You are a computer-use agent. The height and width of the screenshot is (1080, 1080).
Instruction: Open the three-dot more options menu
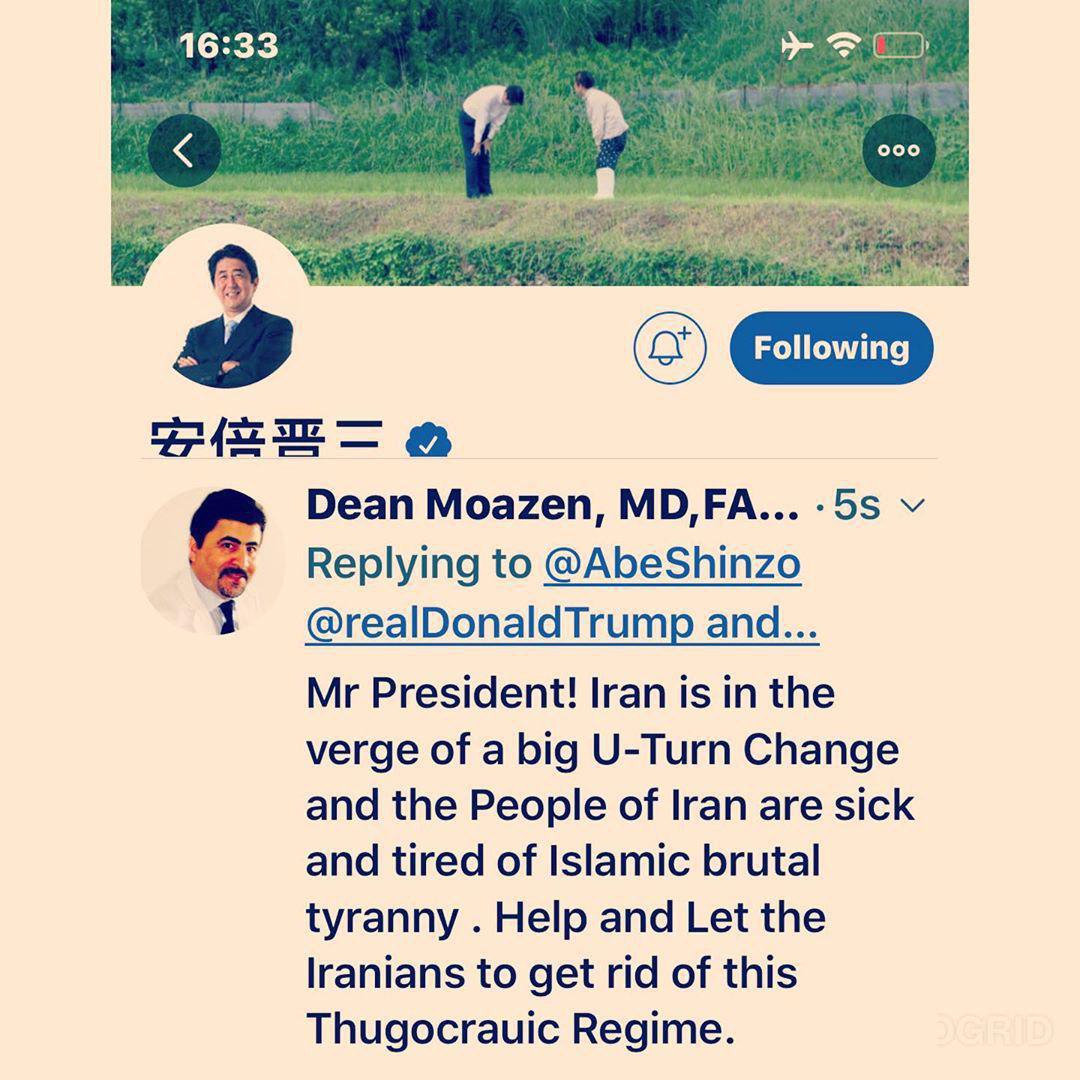point(899,150)
